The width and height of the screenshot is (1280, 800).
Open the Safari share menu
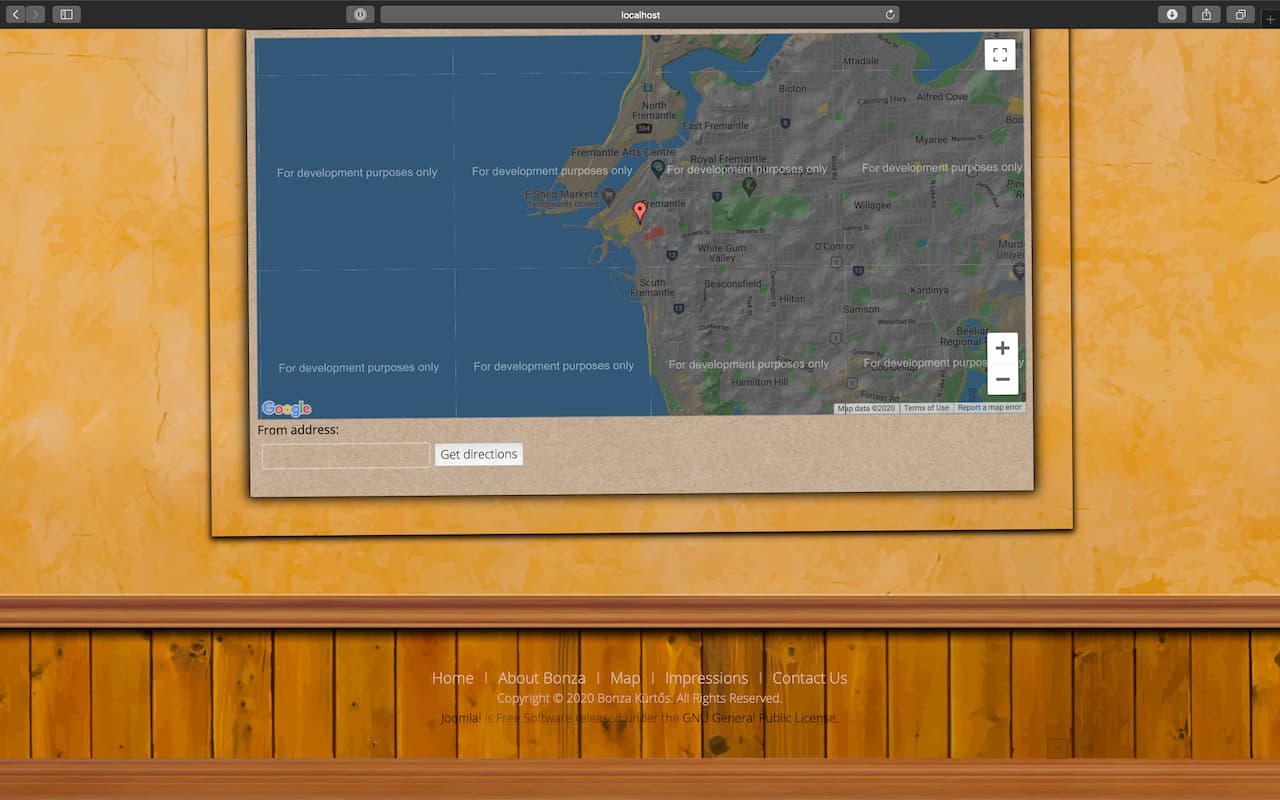click(x=1206, y=14)
